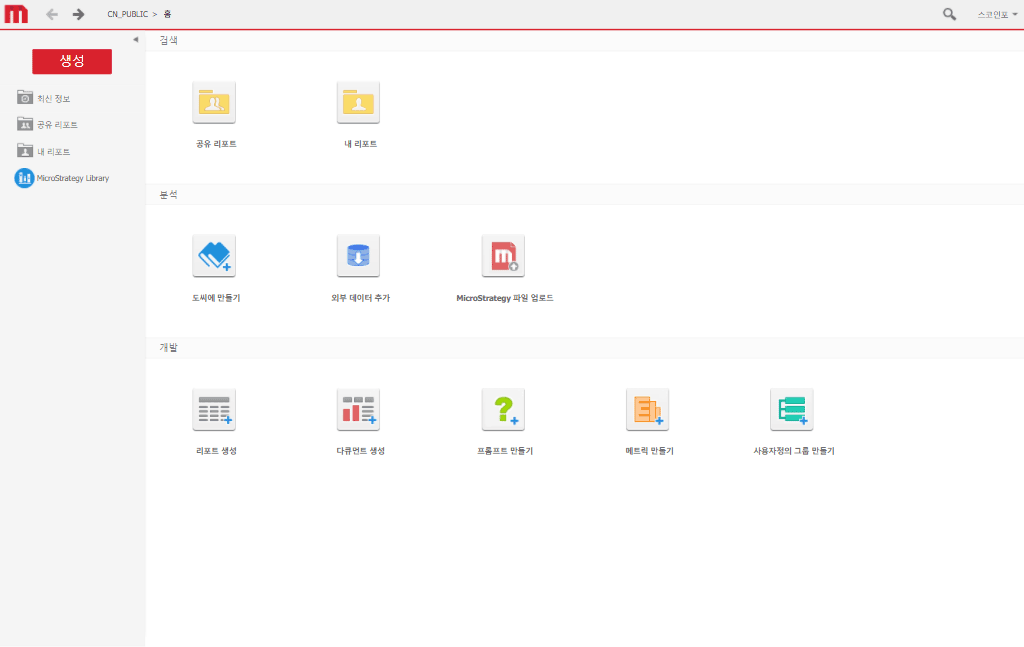Screen dimensions: 1024x647
Task: Click the 리포트 생성 grid icon
Action: [214, 410]
